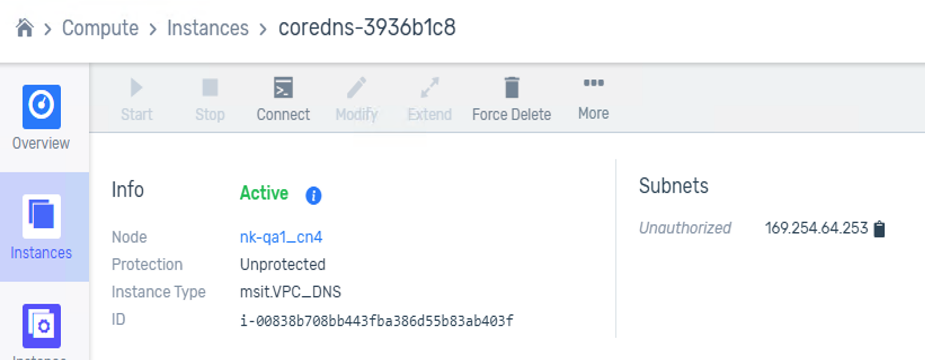This screenshot has height=360, width=925.
Task: Click the Active status label
Action: point(264,194)
